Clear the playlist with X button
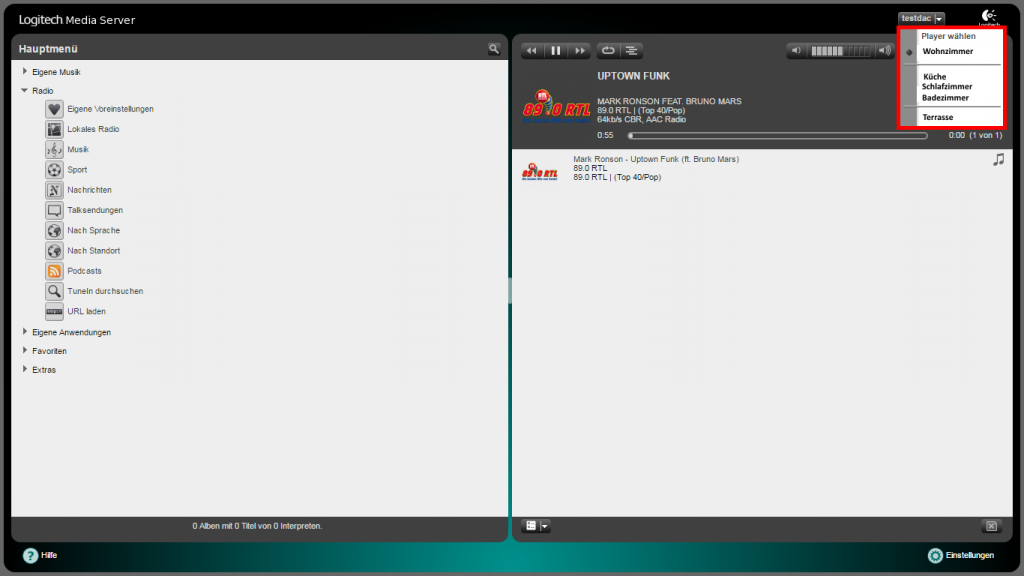This screenshot has width=1024, height=576. pyautogui.click(x=991, y=526)
